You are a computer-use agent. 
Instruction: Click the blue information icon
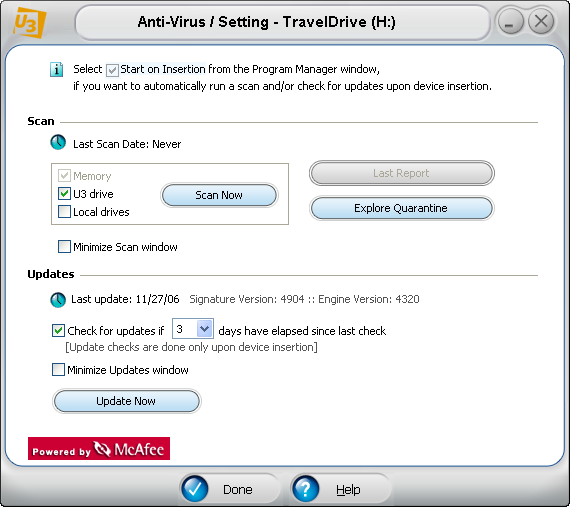tap(56, 69)
